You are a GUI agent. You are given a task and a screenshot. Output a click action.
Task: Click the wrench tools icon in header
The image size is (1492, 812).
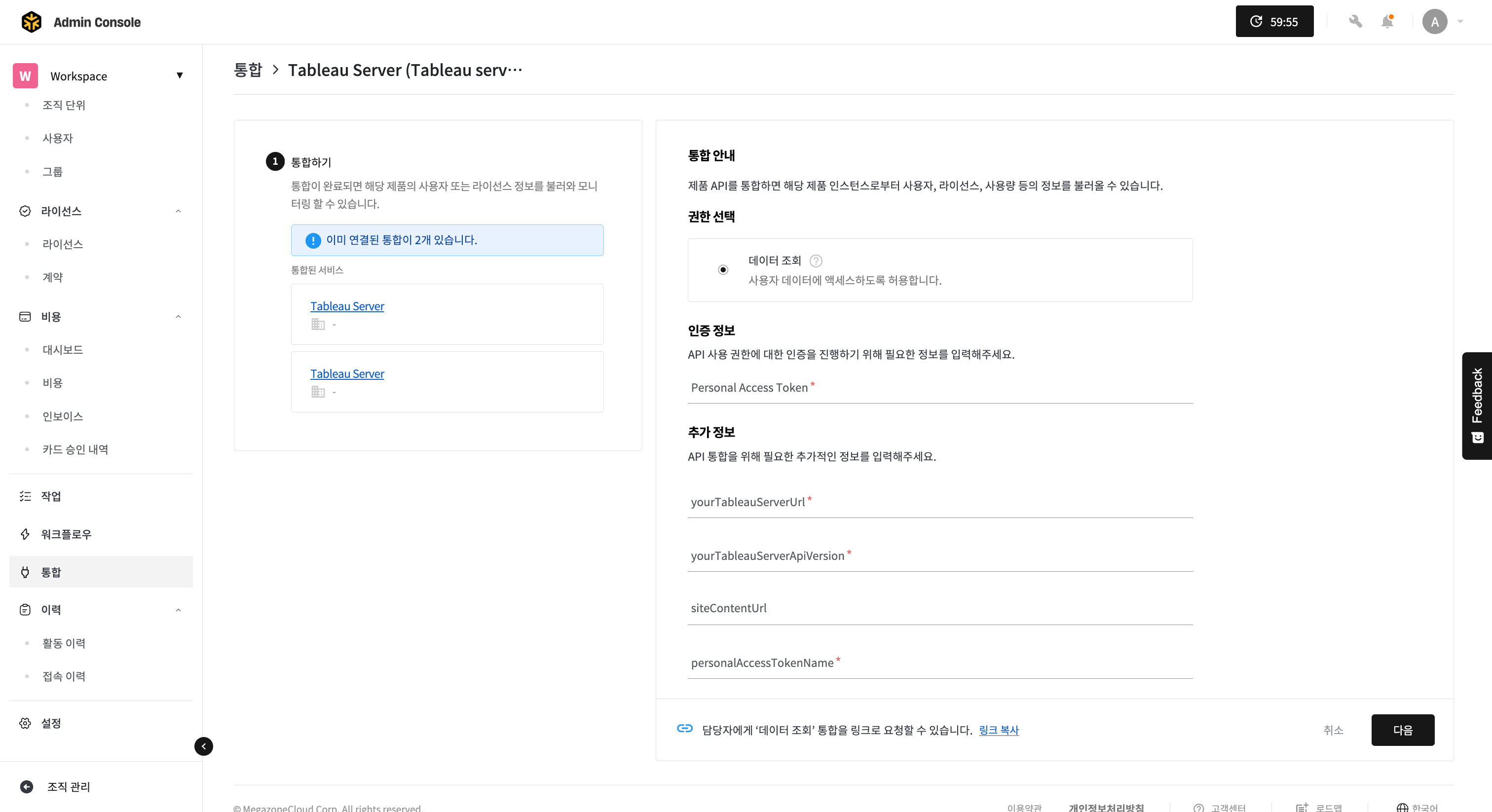point(1355,22)
